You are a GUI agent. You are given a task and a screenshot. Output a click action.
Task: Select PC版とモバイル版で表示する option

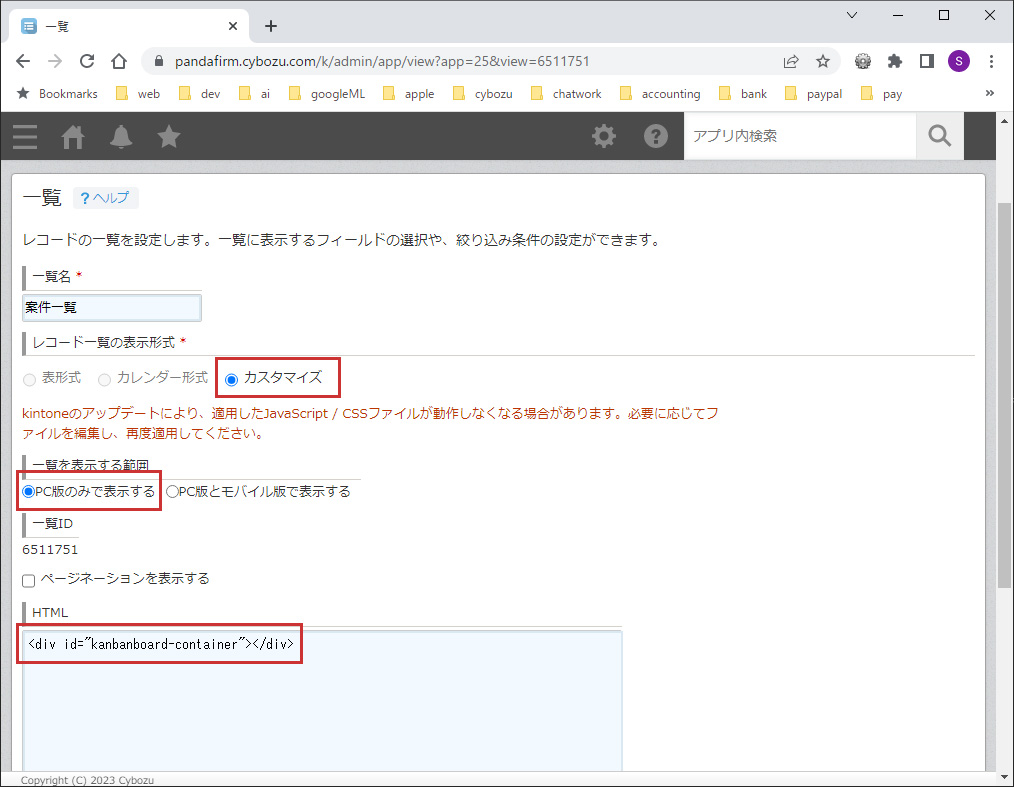(x=172, y=492)
